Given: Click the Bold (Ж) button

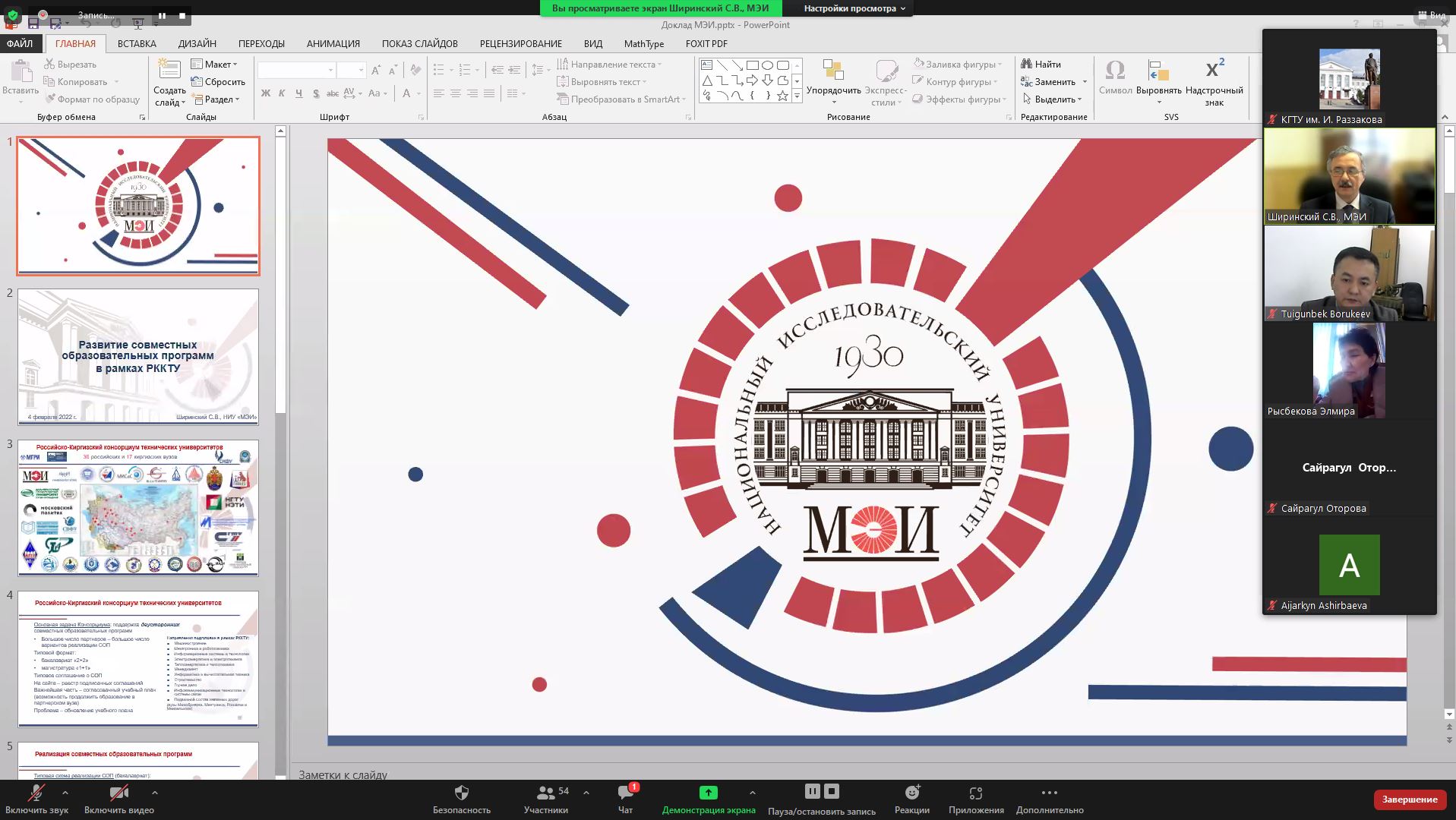Looking at the screenshot, I should pos(266,93).
